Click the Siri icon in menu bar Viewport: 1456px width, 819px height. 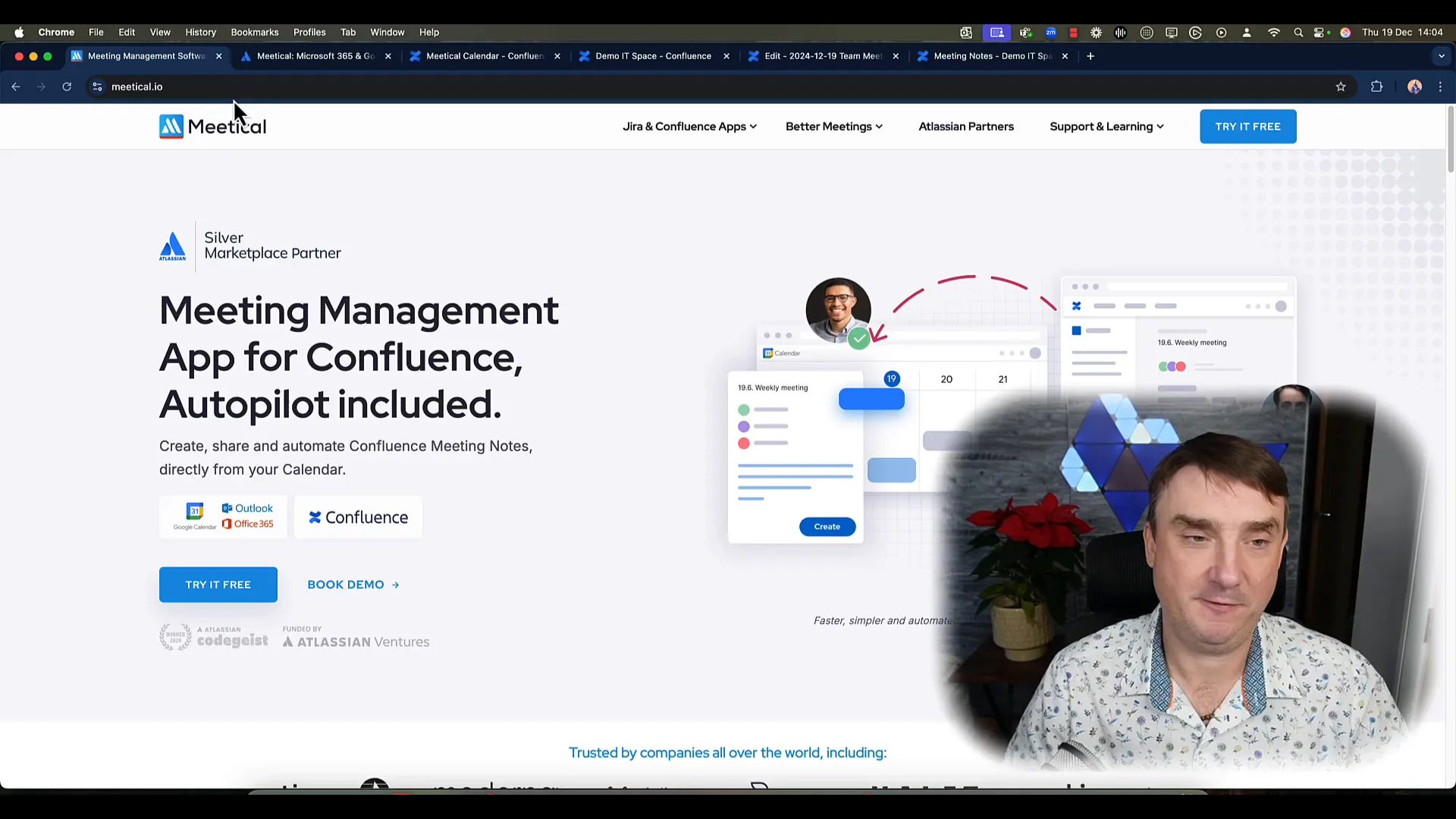(x=1345, y=33)
